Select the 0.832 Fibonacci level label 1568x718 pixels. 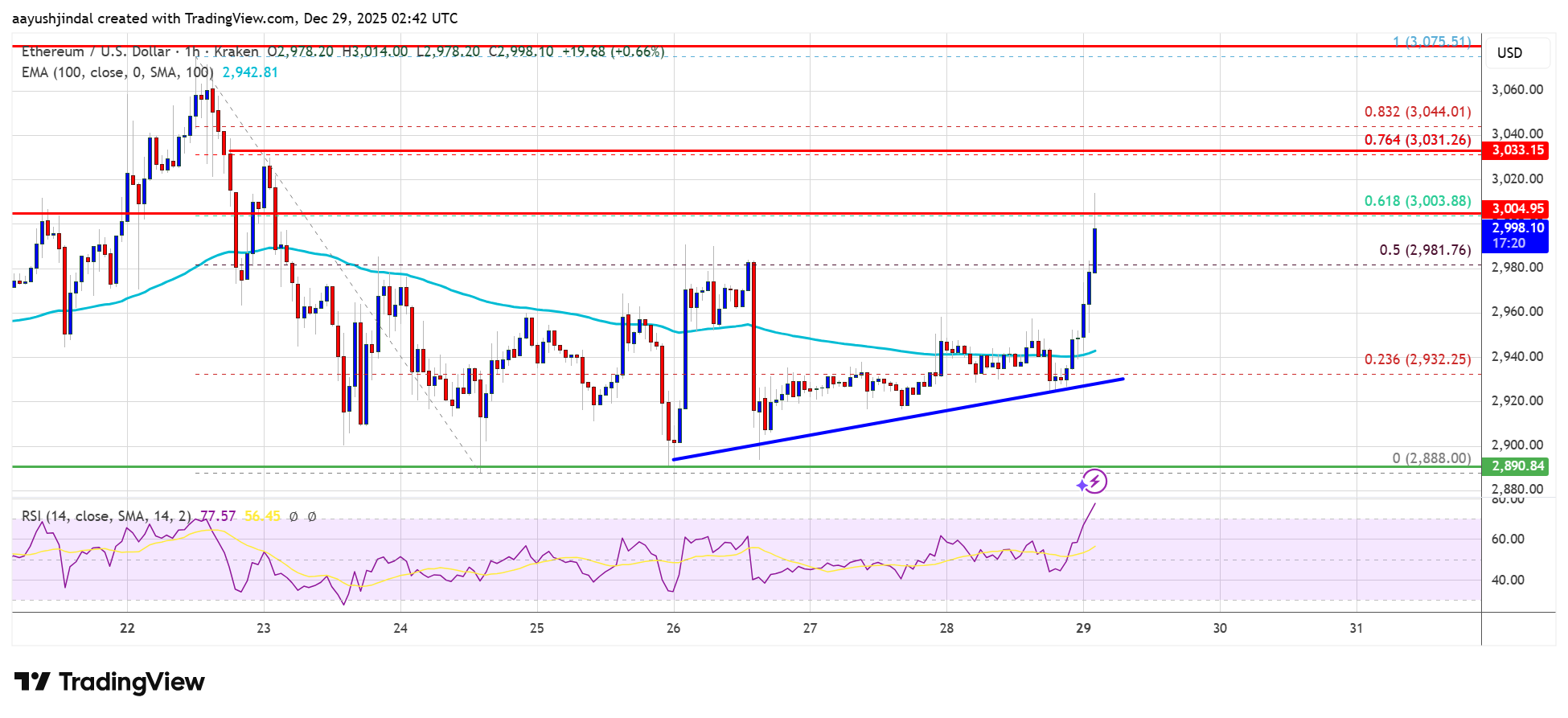pyautogui.click(x=1417, y=112)
